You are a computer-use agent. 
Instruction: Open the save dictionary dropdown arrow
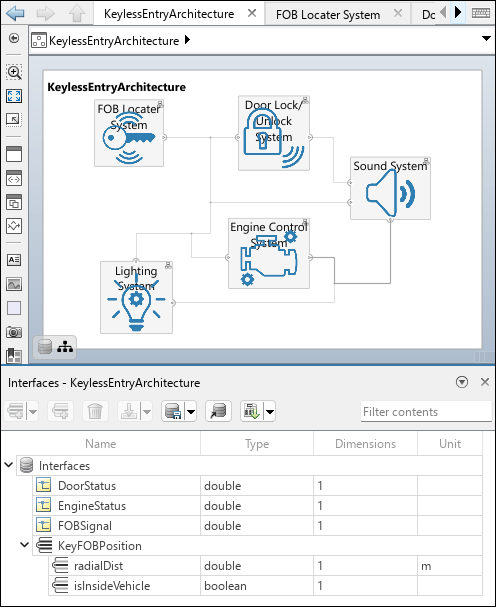tap(191, 412)
